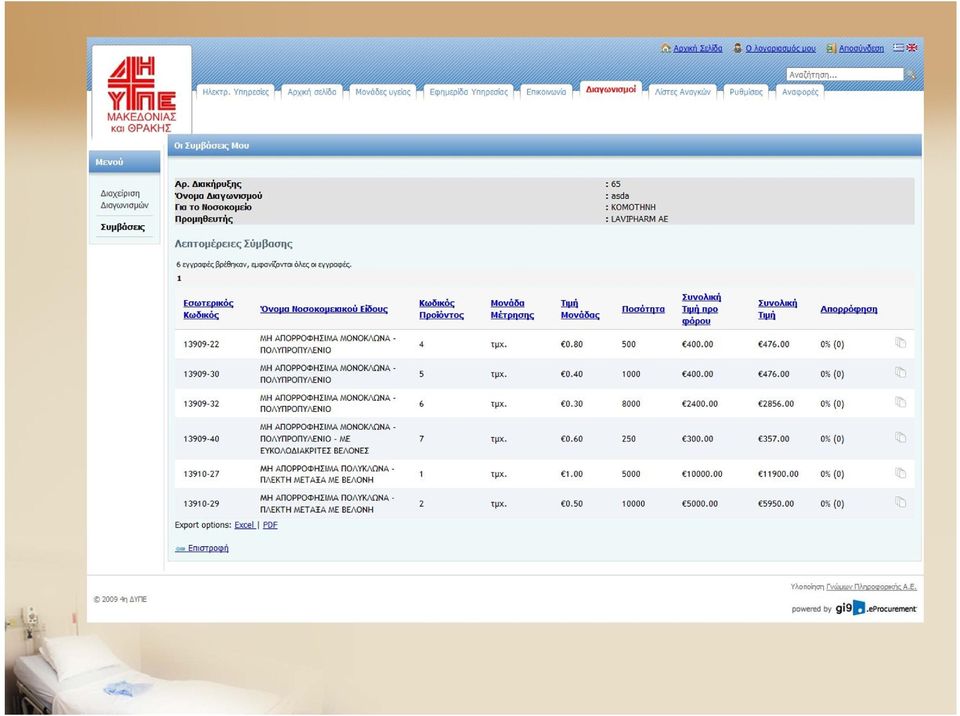Click the © 2009 4η ΔΥΠΕ footer text
This screenshot has width=960, height=716.
pos(120,600)
